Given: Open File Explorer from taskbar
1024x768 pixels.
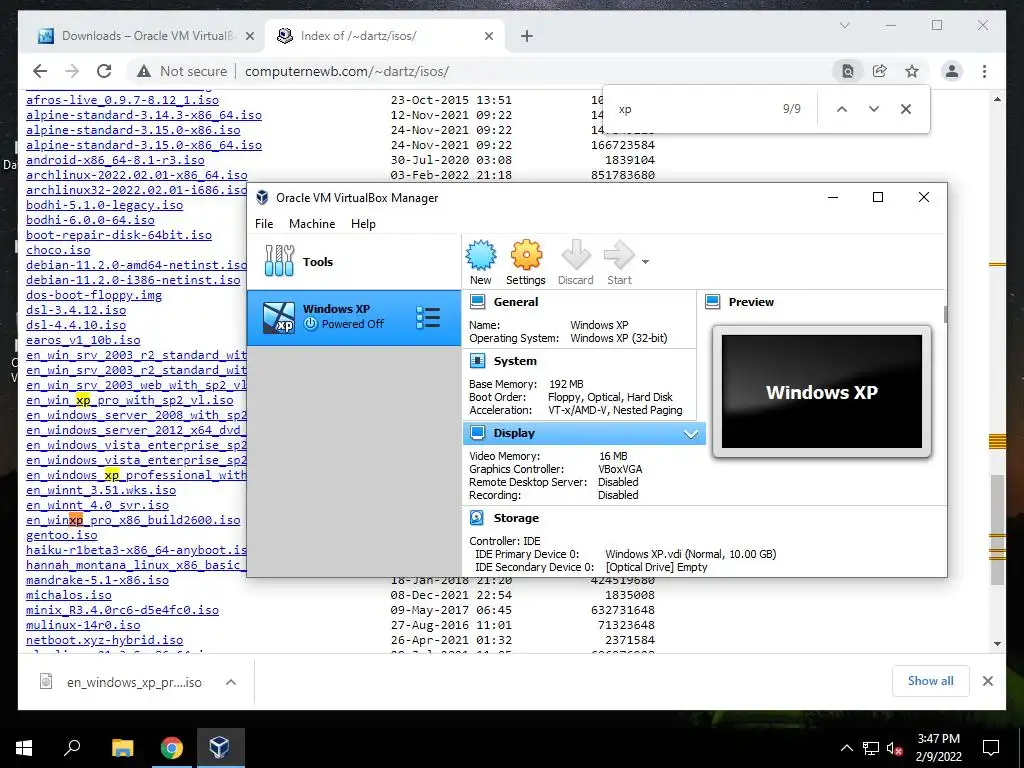Looking at the screenshot, I should coord(122,748).
